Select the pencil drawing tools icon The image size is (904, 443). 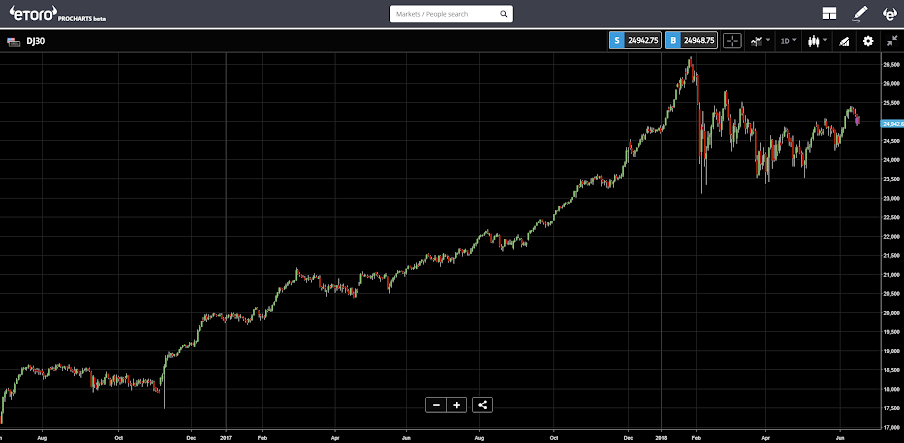(860, 14)
